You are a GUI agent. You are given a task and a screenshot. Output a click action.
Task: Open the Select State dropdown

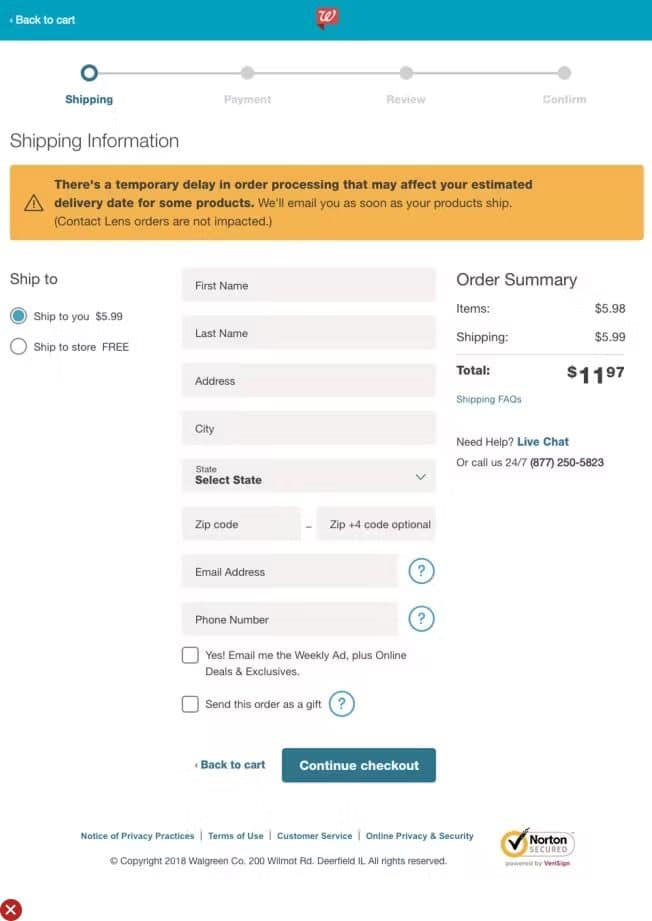click(308, 476)
